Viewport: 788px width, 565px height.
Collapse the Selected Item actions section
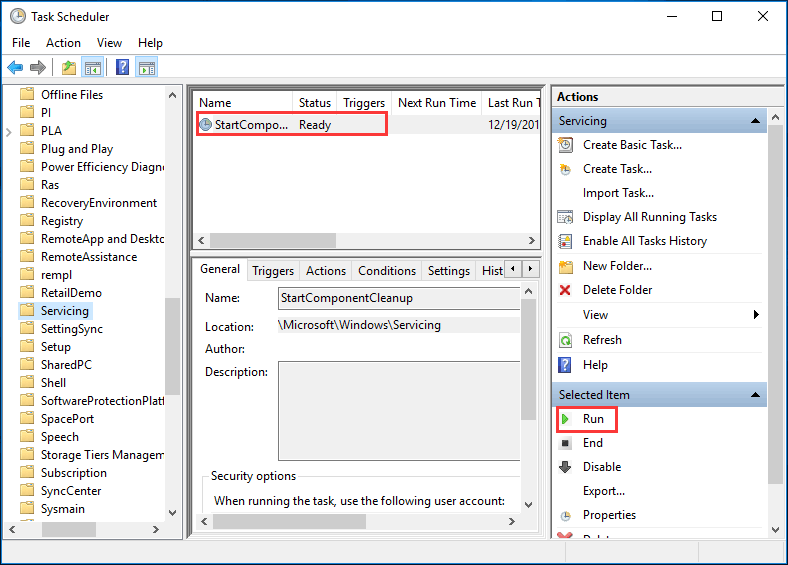tap(755, 395)
